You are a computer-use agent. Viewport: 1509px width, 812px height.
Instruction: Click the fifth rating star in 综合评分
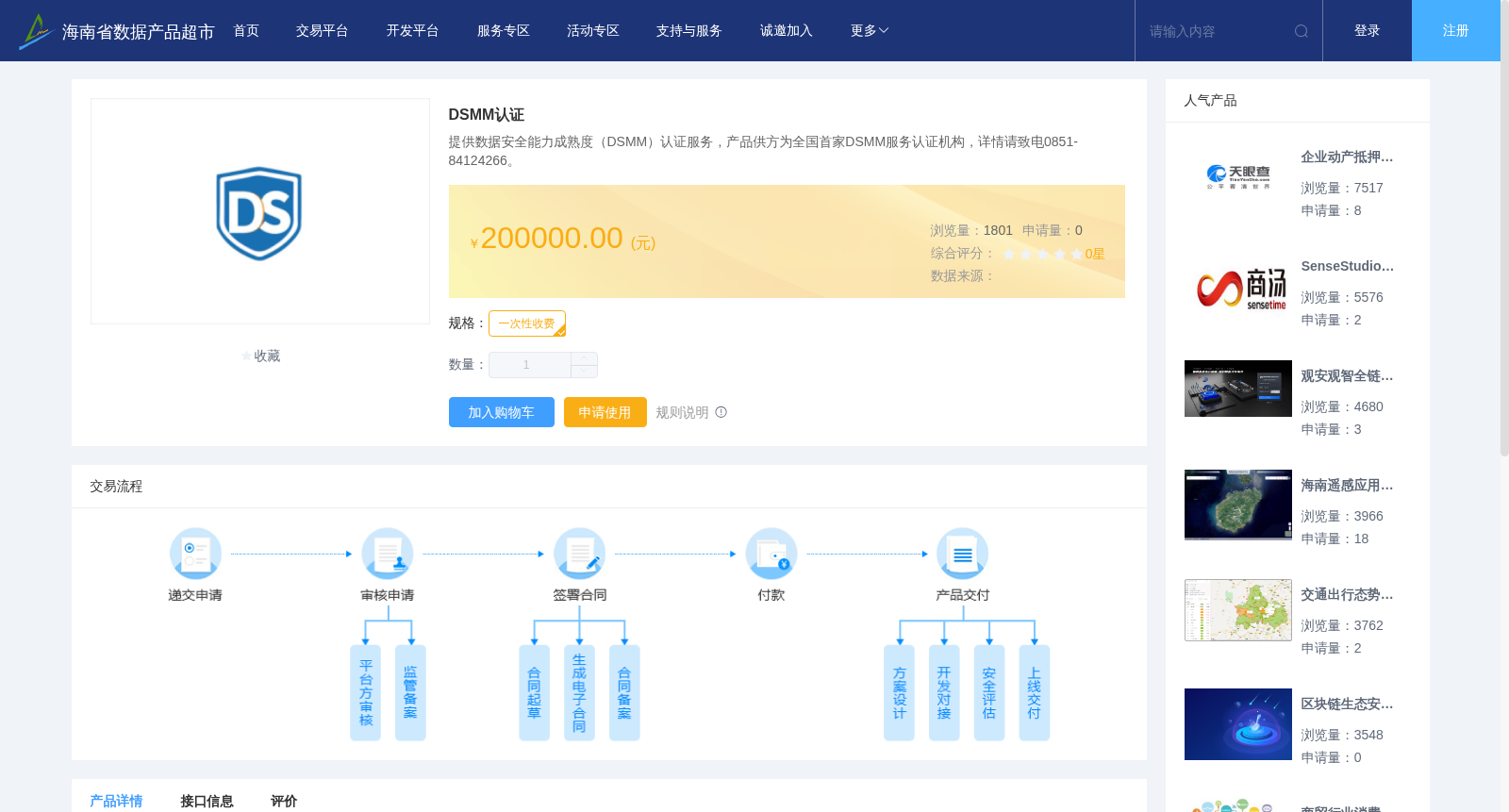coord(1077,254)
